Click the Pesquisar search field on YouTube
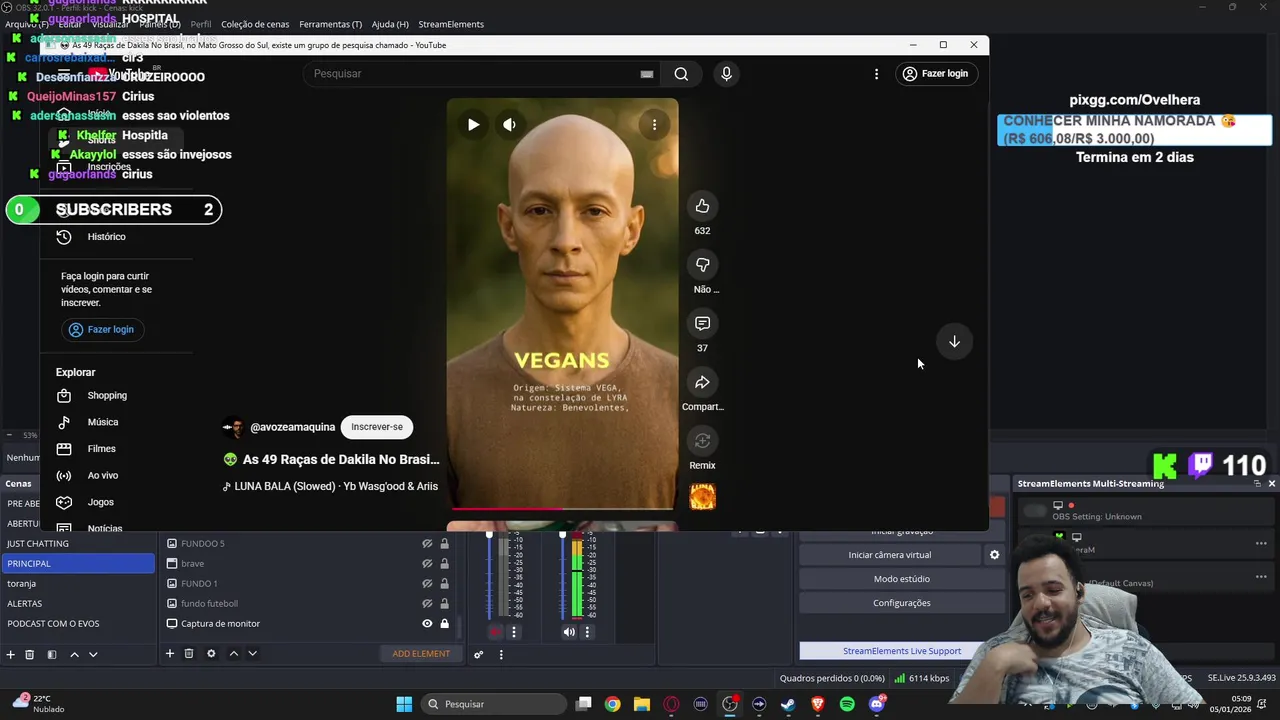The image size is (1280, 720). pyautogui.click(x=475, y=74)
